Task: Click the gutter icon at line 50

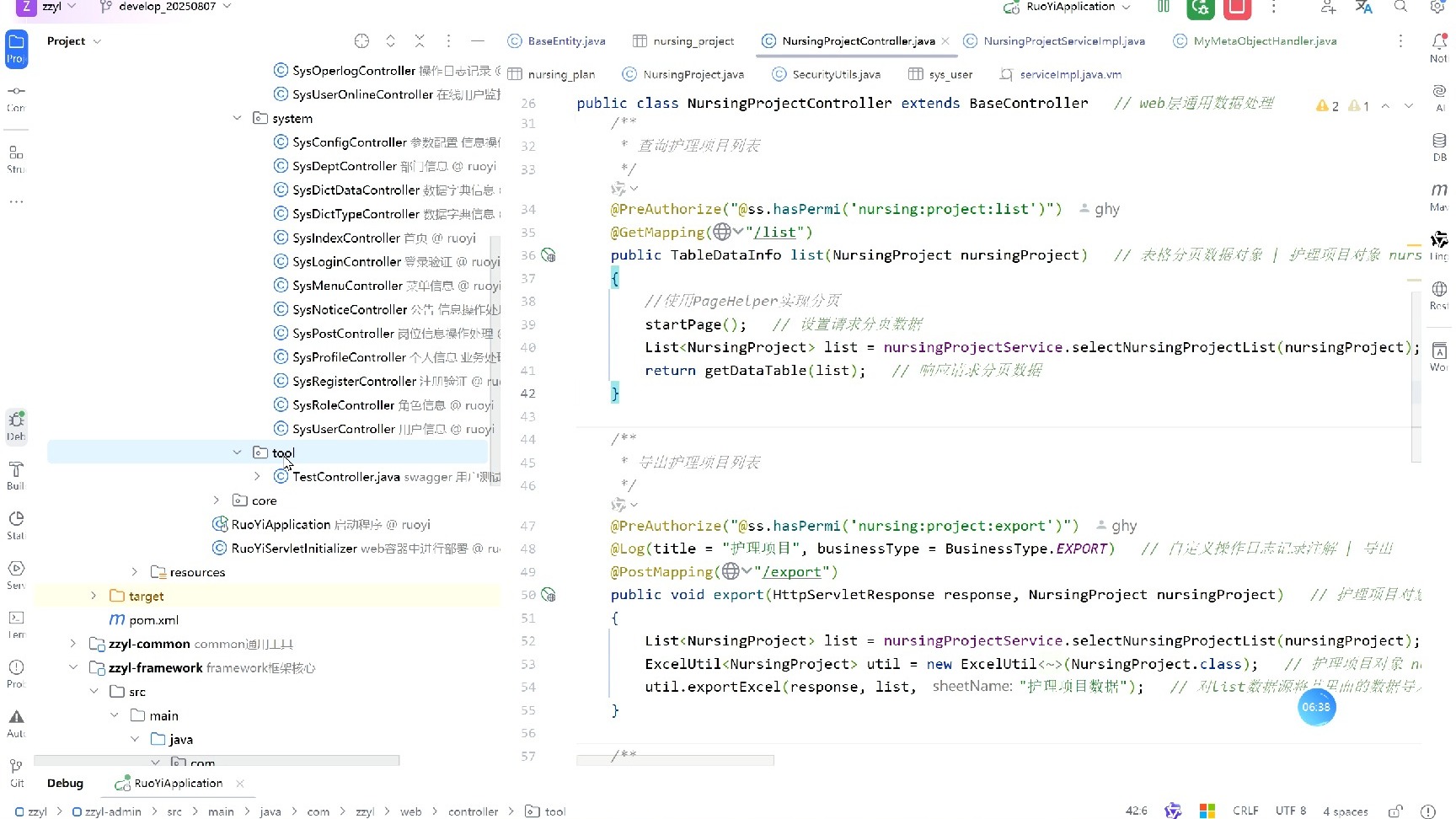Action: coord(548,595)
